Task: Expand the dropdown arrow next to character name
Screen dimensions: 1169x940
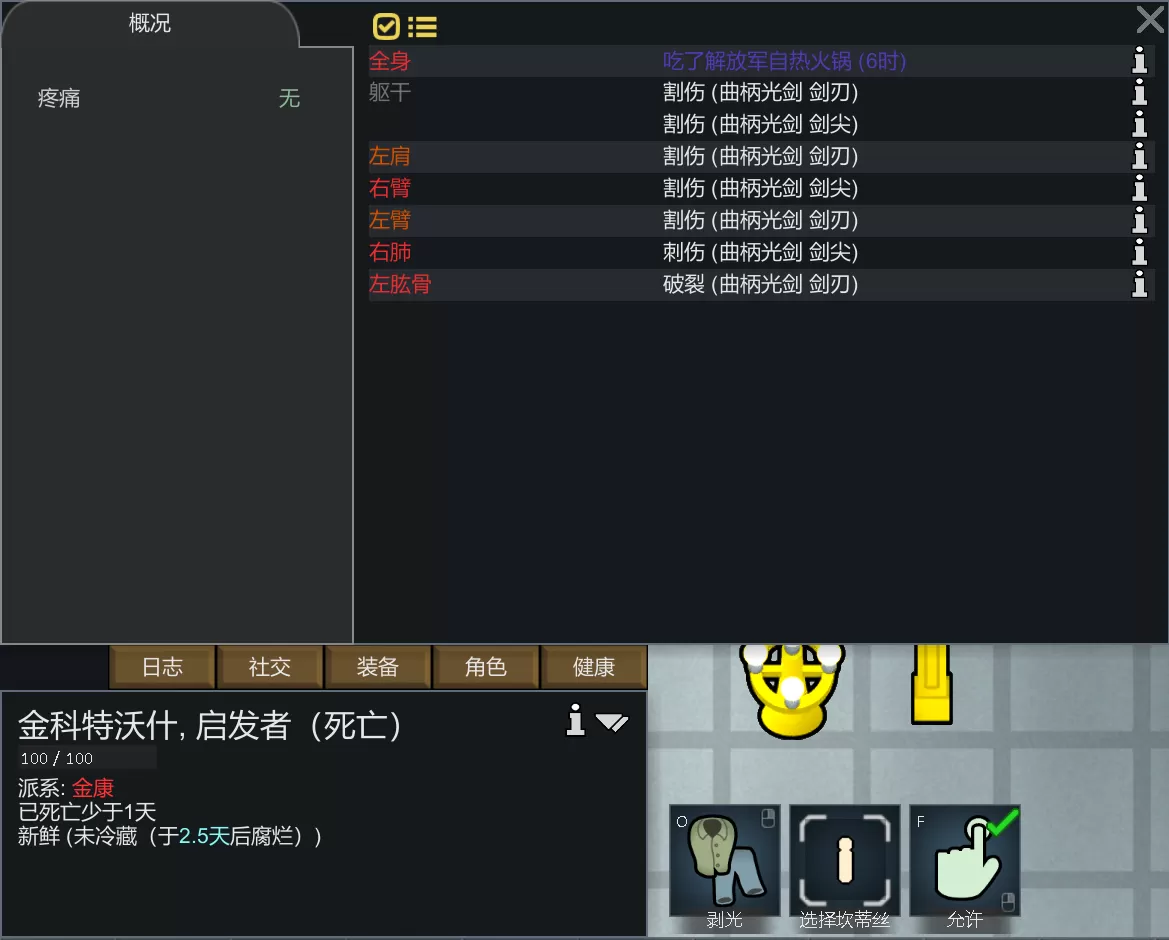Action: [612, 722]
